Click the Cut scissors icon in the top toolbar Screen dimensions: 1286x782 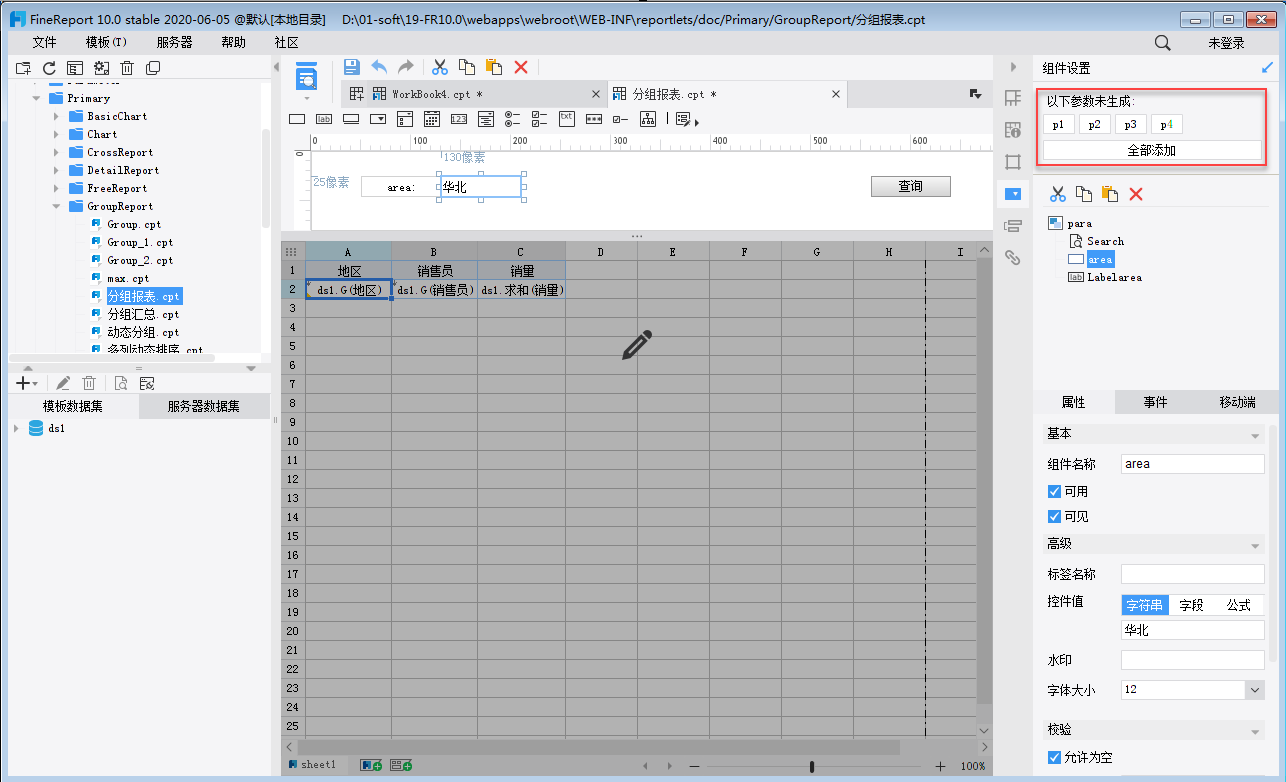tap(439, 67)
